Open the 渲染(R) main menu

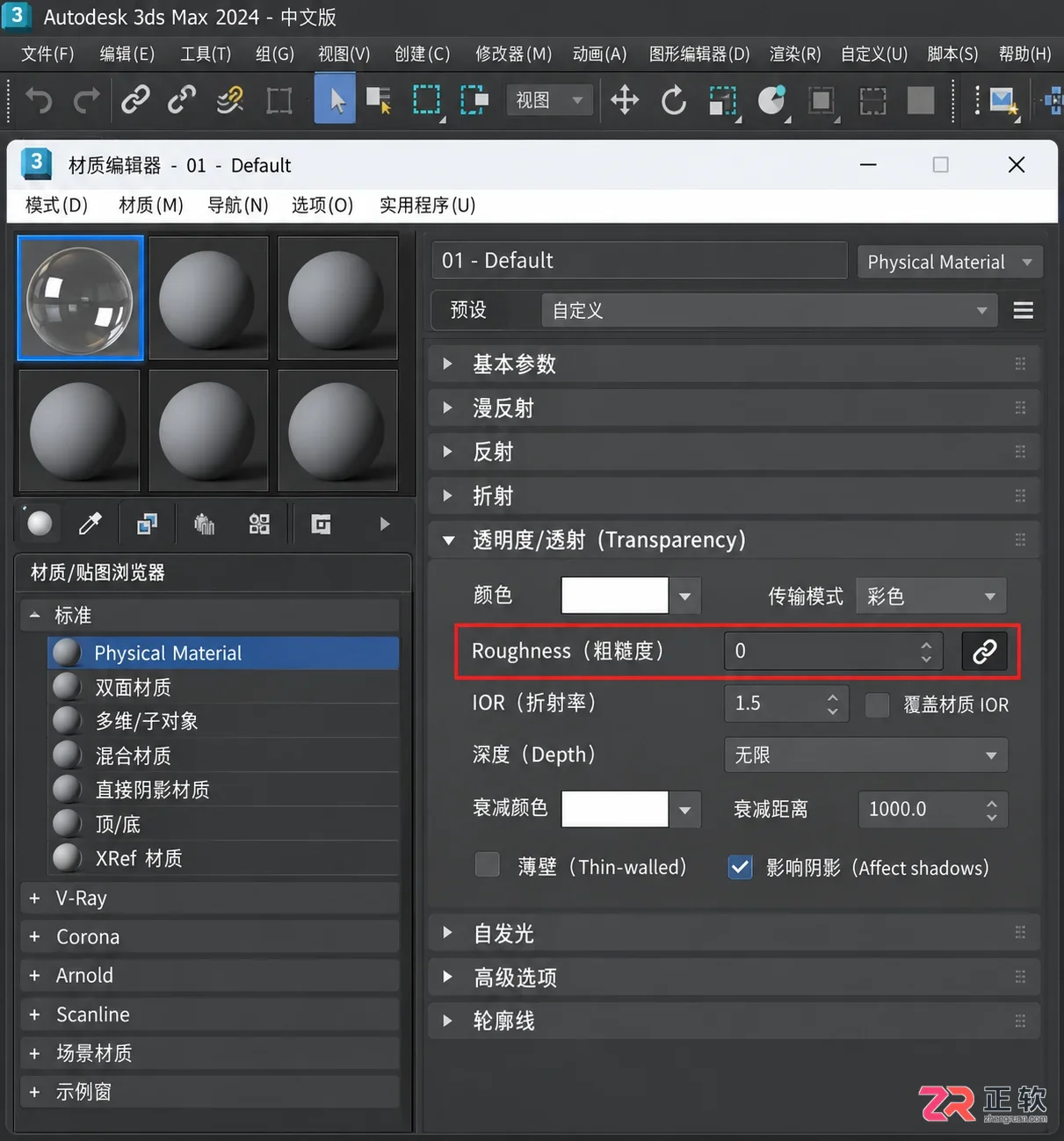point(795,54)
